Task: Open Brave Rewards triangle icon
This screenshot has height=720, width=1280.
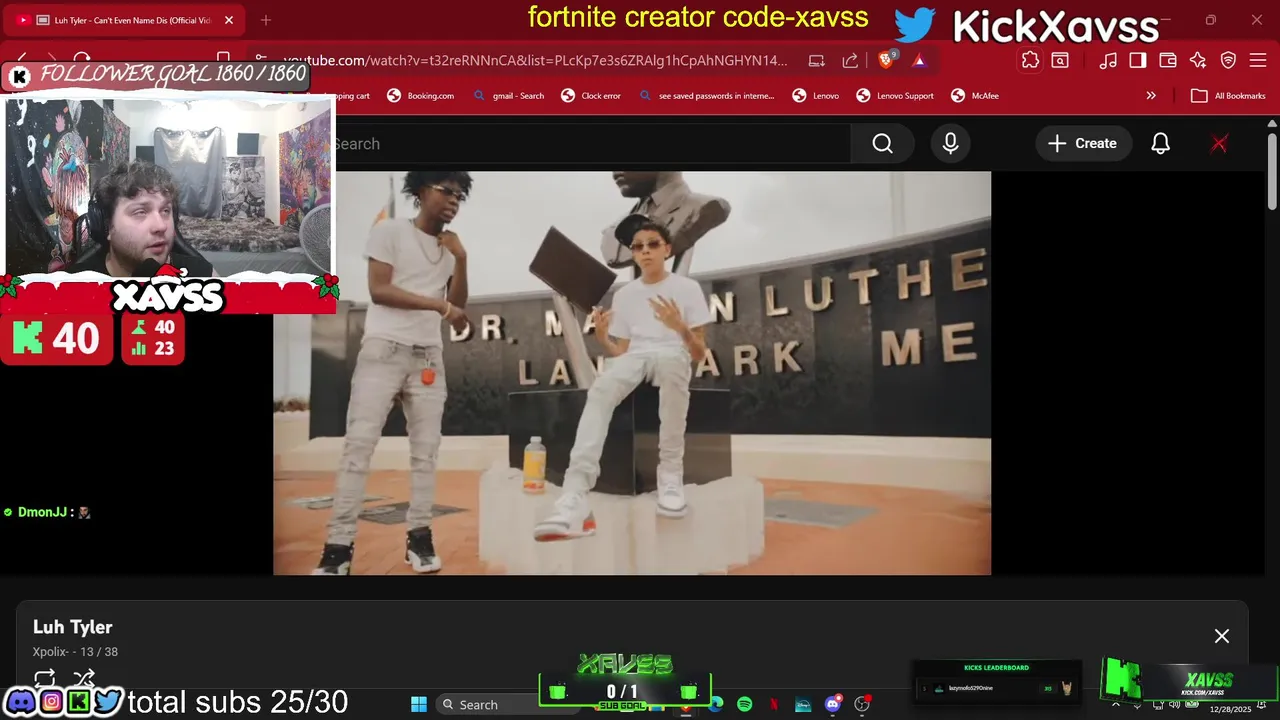Action: (919, 60)
